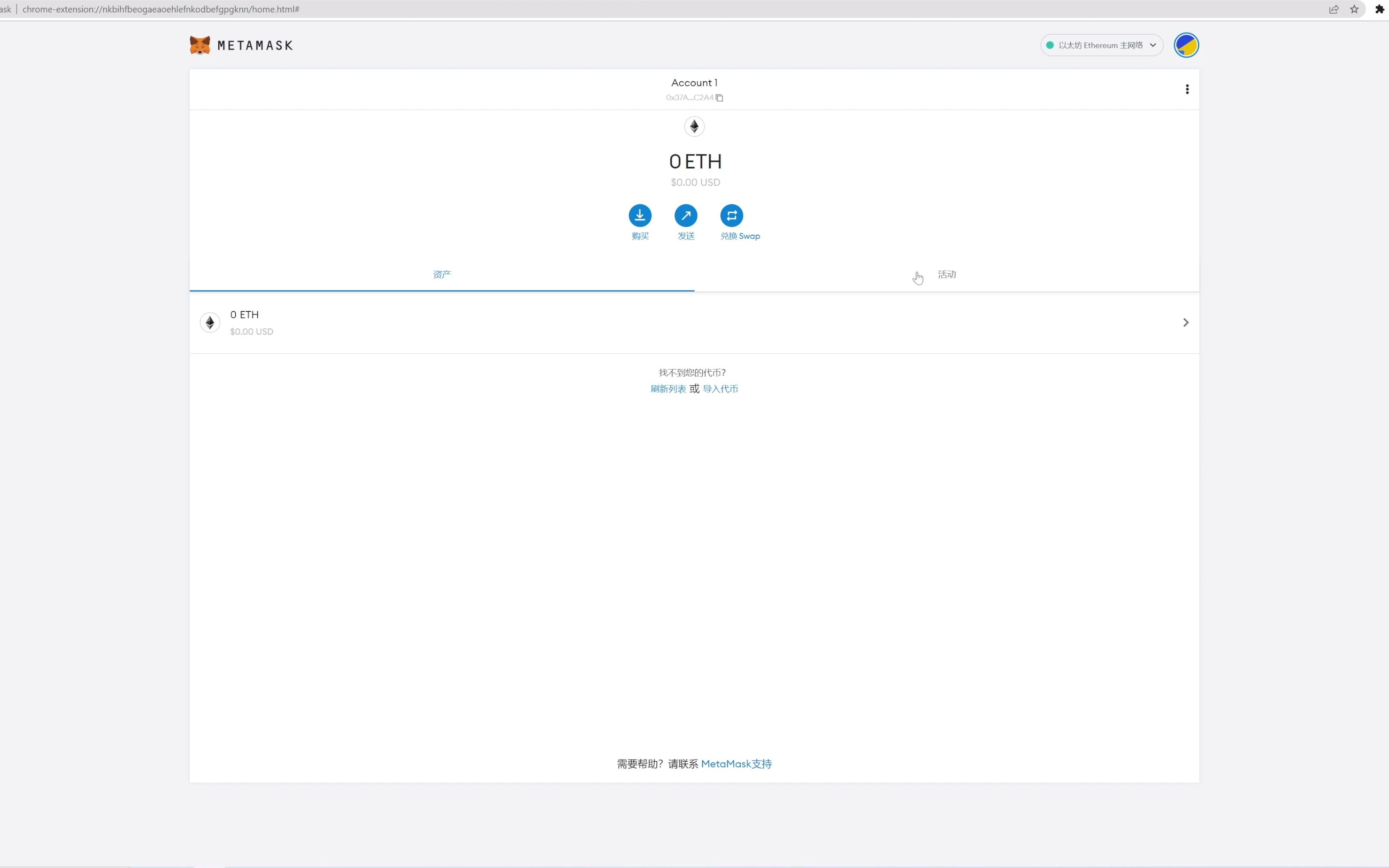Switch to the 活动 (Activity) tab
This screenshot has height=868, width=1389.
coord(946,274)
